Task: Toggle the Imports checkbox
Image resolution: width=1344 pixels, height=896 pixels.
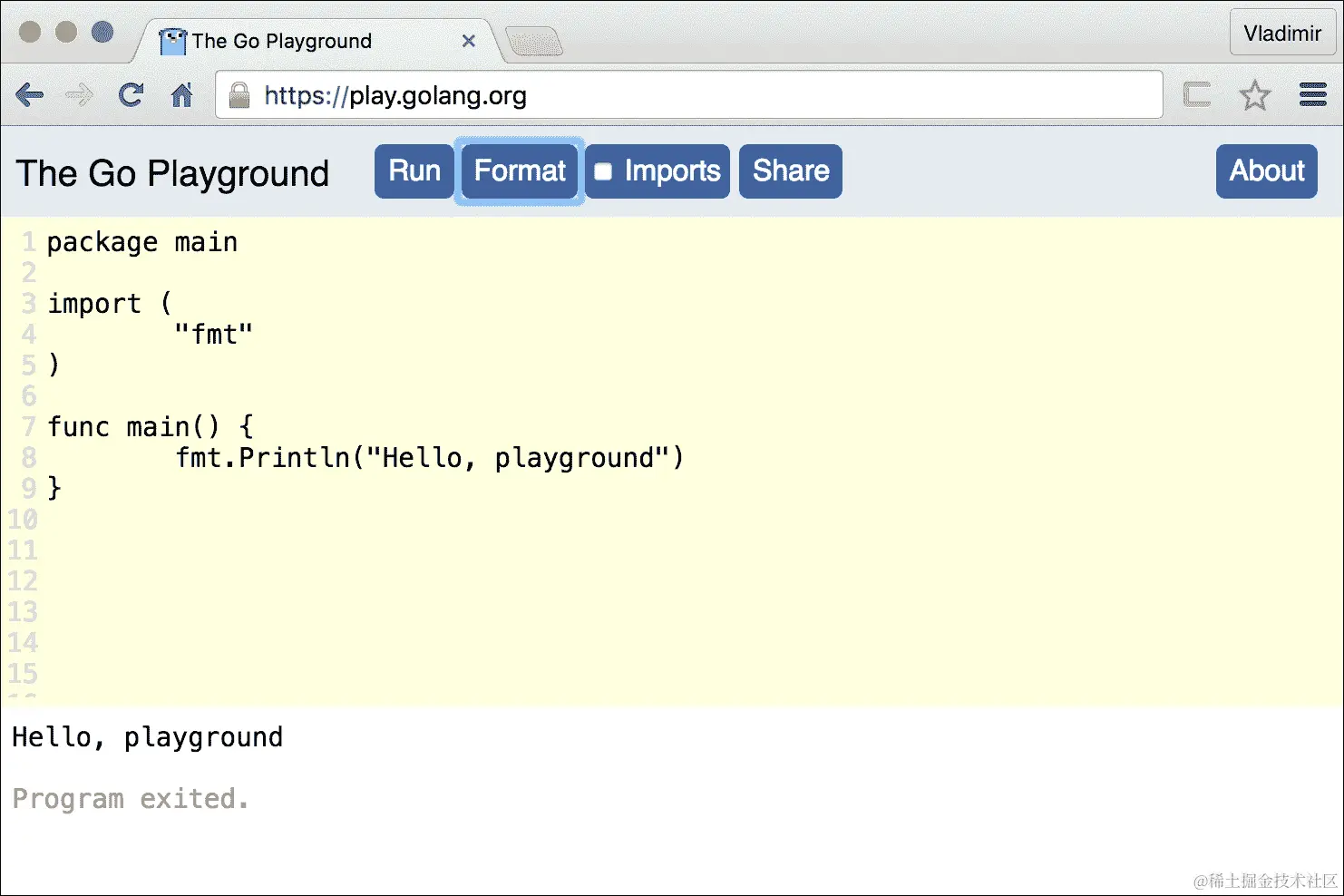Action: (604, 170)
